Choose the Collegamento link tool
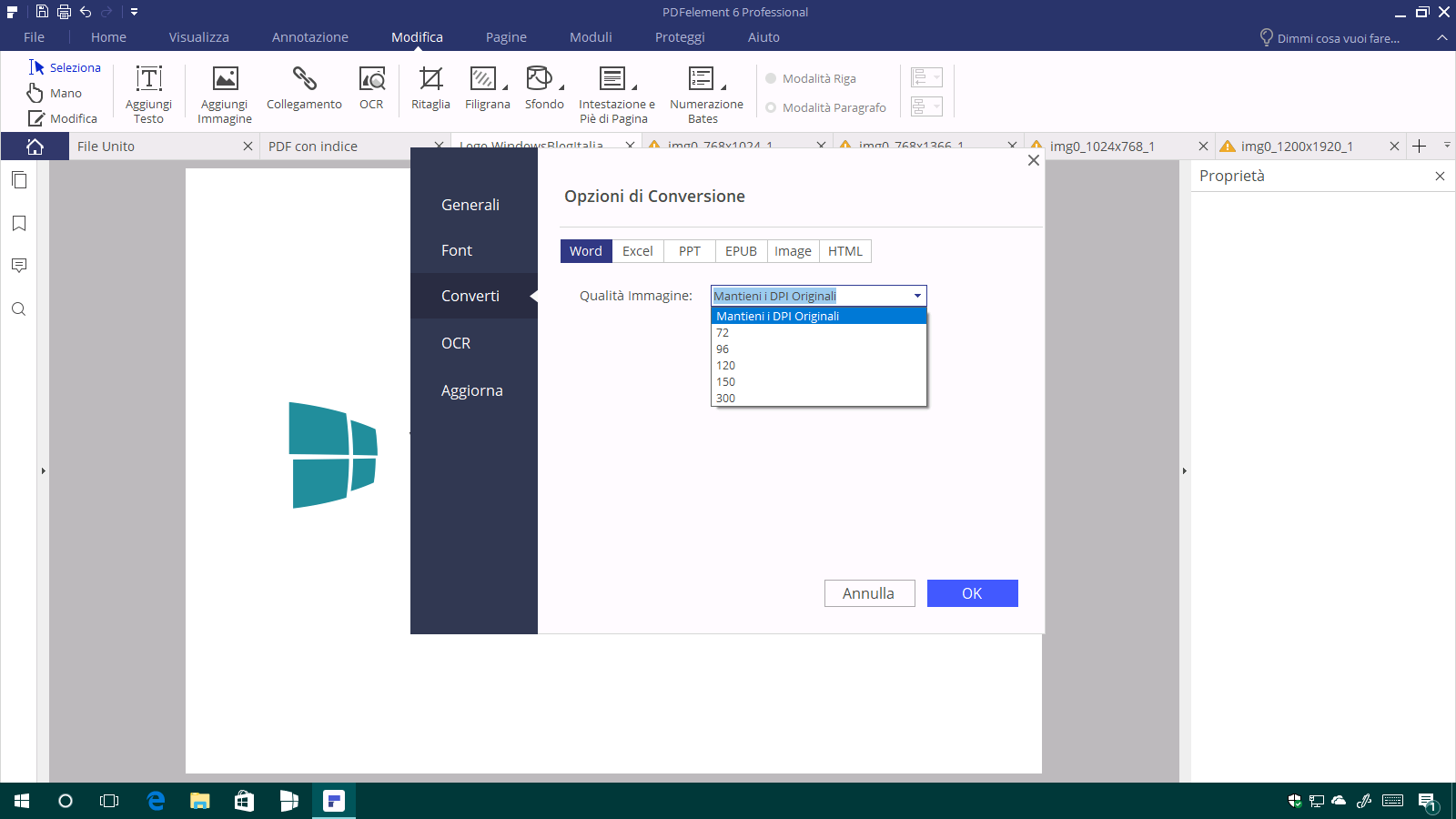This screenshot has width=1456, height=819. coord(304,88)
